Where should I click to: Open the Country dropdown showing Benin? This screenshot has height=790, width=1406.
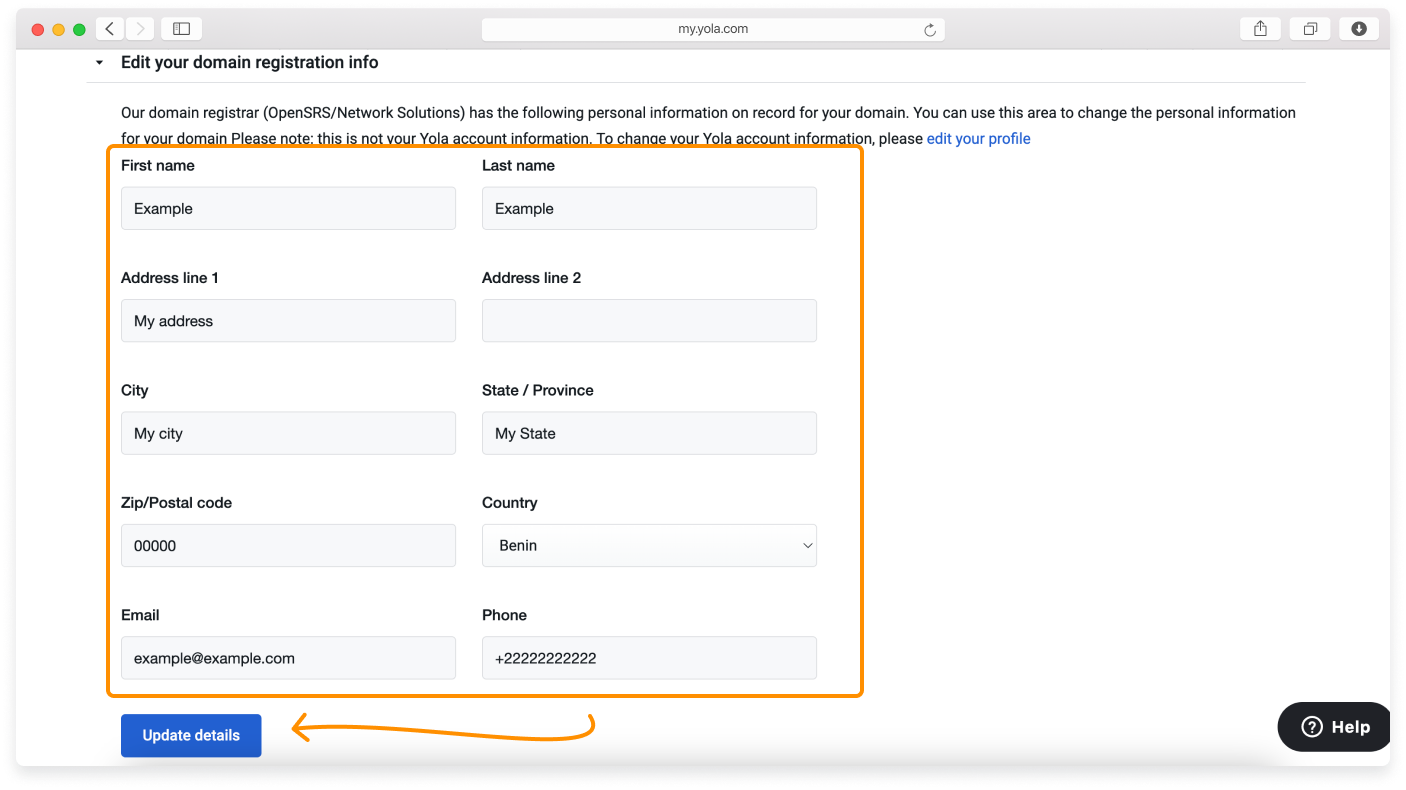pyautogui.click(x=648, y=545)
